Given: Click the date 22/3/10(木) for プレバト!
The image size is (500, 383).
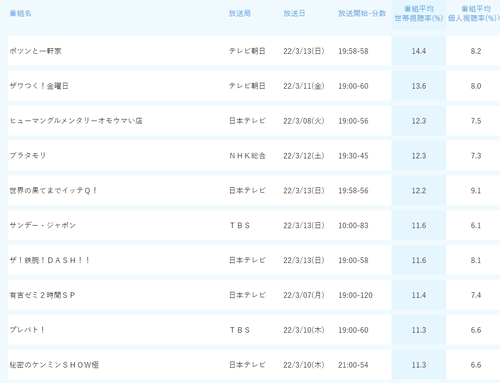Looking at the screenshot, I should click(x=304, y=330).
